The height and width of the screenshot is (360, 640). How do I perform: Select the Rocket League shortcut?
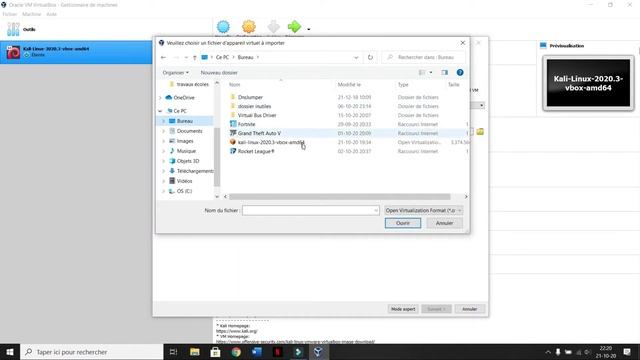[x=256, y=151]
